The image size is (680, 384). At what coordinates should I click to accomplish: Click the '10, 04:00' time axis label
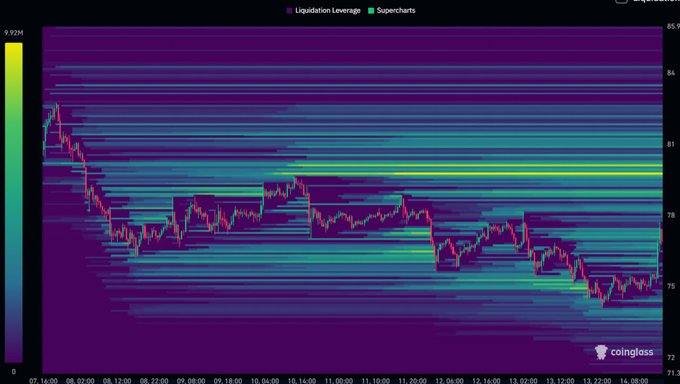click(265, 381)
